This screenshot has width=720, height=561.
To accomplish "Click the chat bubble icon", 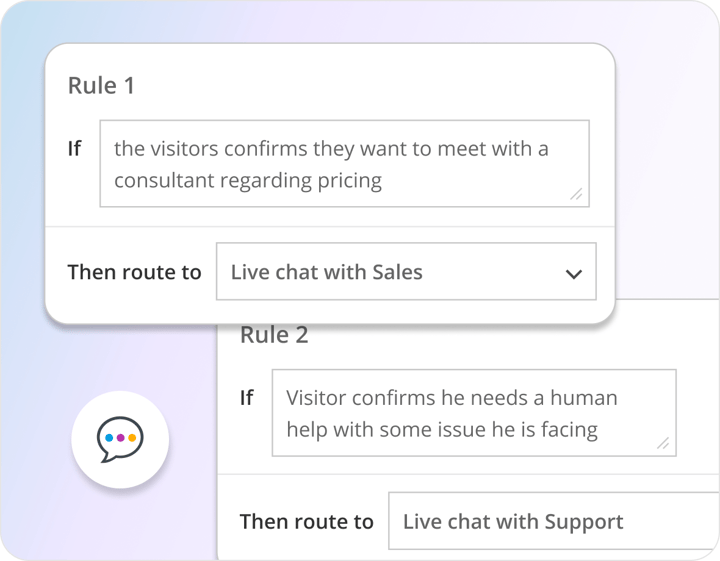I will [x=120, y=439].
